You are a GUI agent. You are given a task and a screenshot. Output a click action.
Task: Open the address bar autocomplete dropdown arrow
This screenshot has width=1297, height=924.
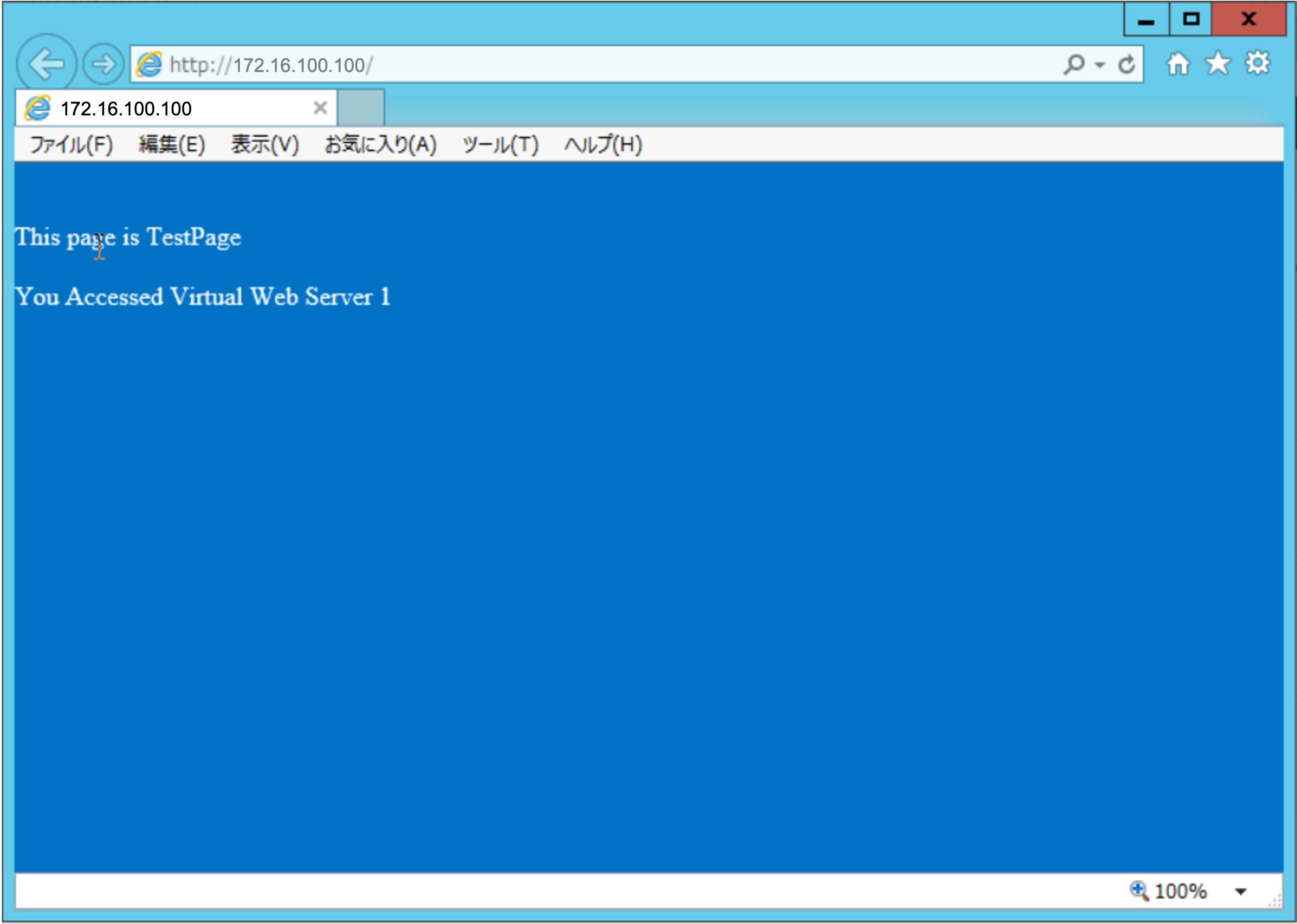coord(1100,65)
